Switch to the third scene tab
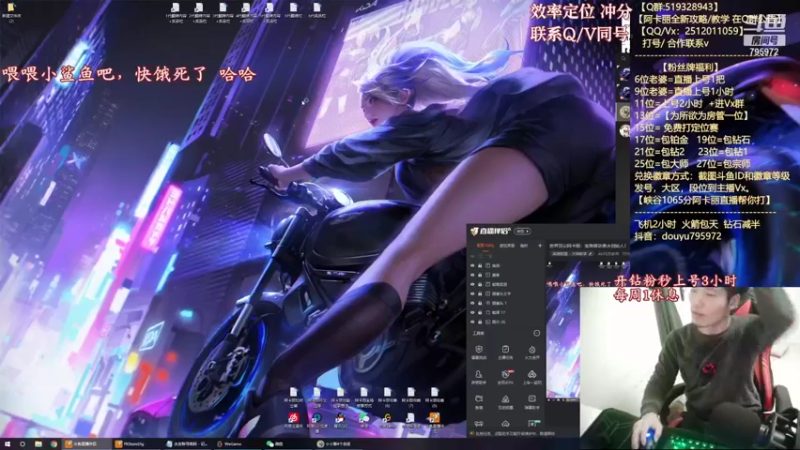Viewport: 800px width, 450px height. click(x=524, y=246)
